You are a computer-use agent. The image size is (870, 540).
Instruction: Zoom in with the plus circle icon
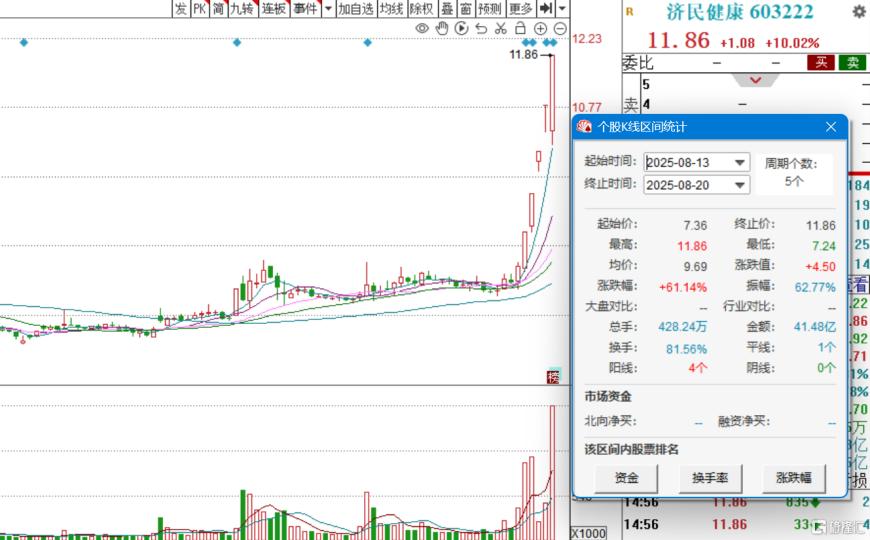[540, 28]
